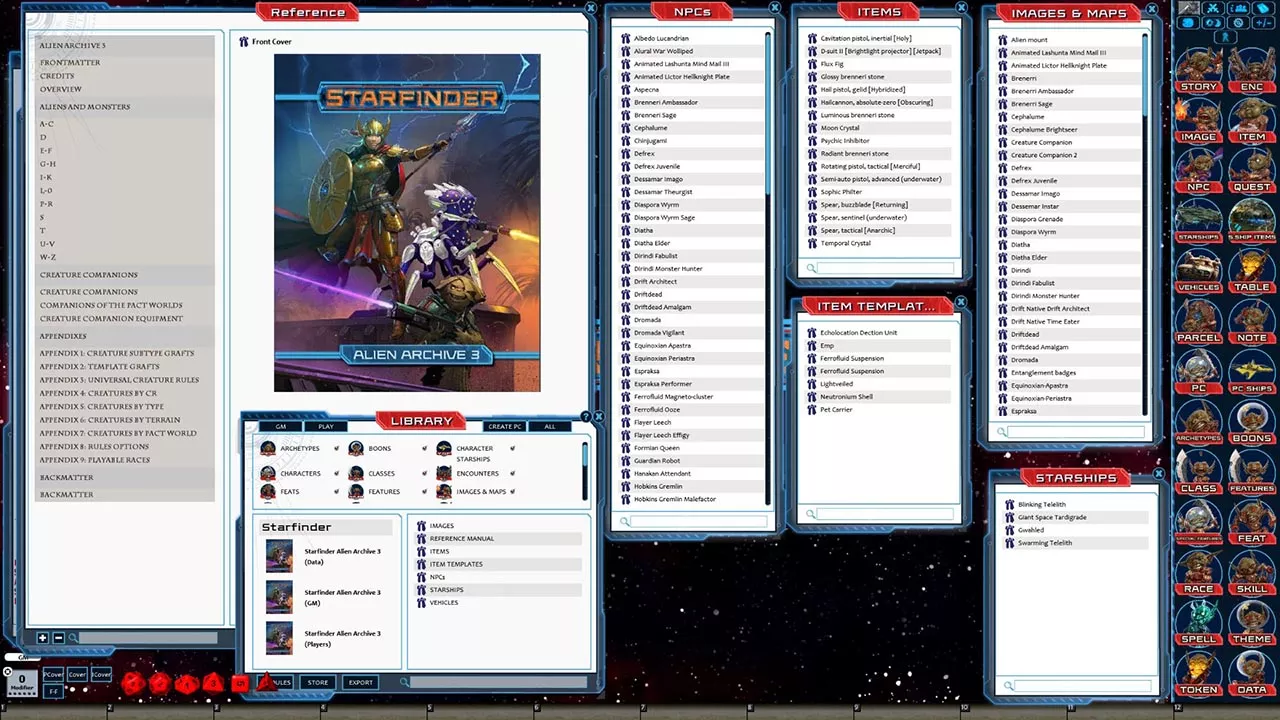Open Reference Manual in the Library list
This screenshot has height=720, width=1280.
click(x=498, y=538)
